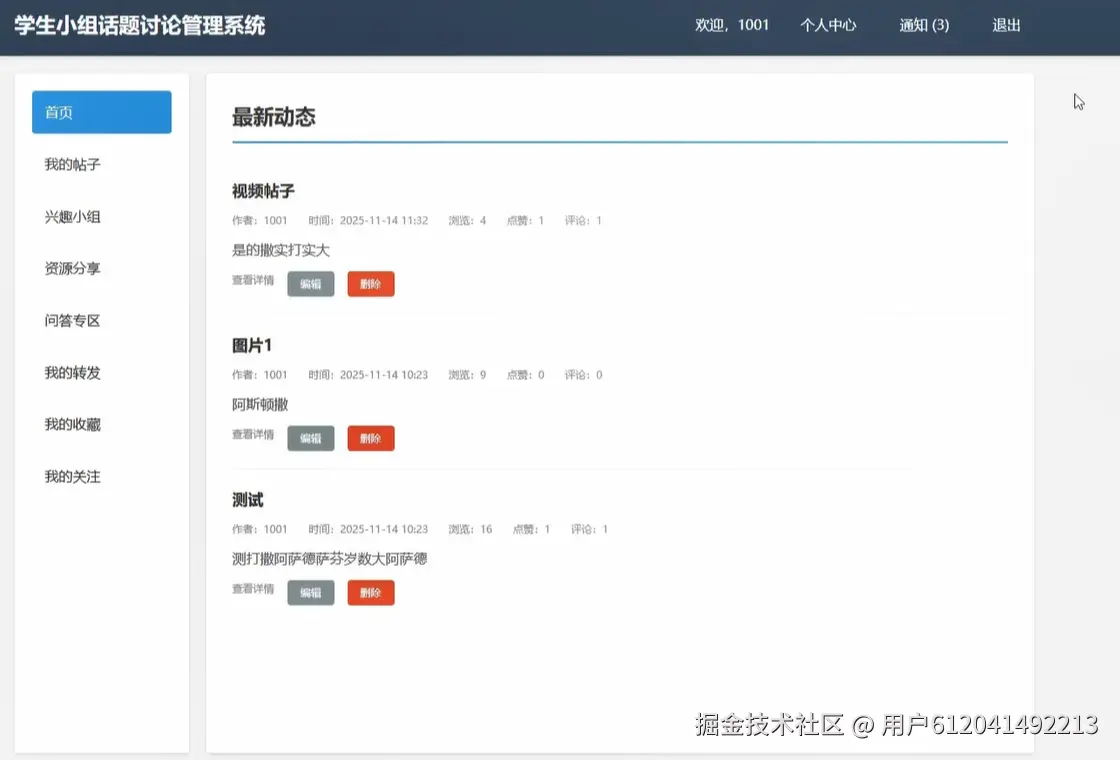The height and width of the screenshot is (760, 1120).
Task: Enter the 问答专区 Q&A section
Action: point(70,320)
